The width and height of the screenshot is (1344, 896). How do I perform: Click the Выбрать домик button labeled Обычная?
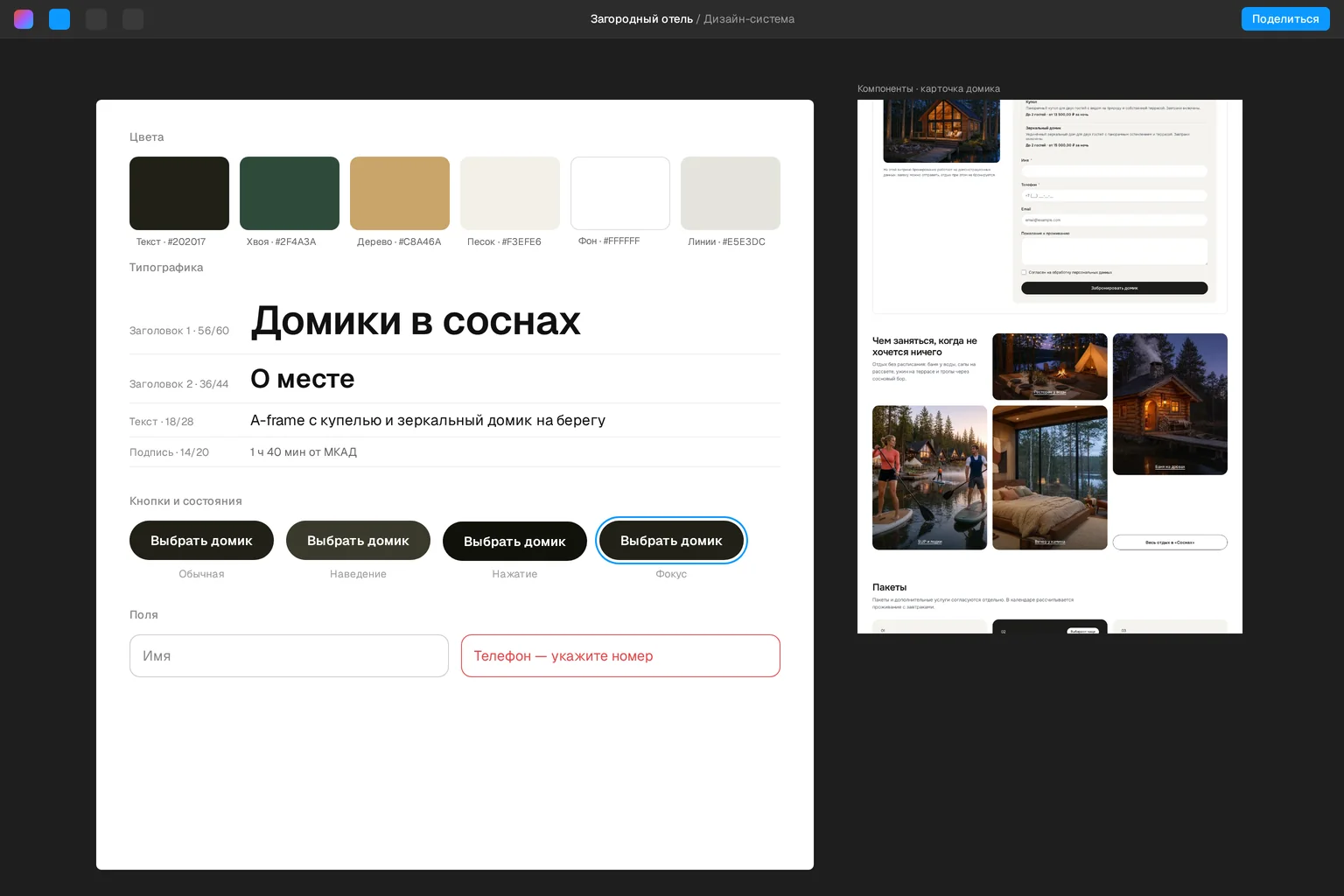(x=201, y=541)
